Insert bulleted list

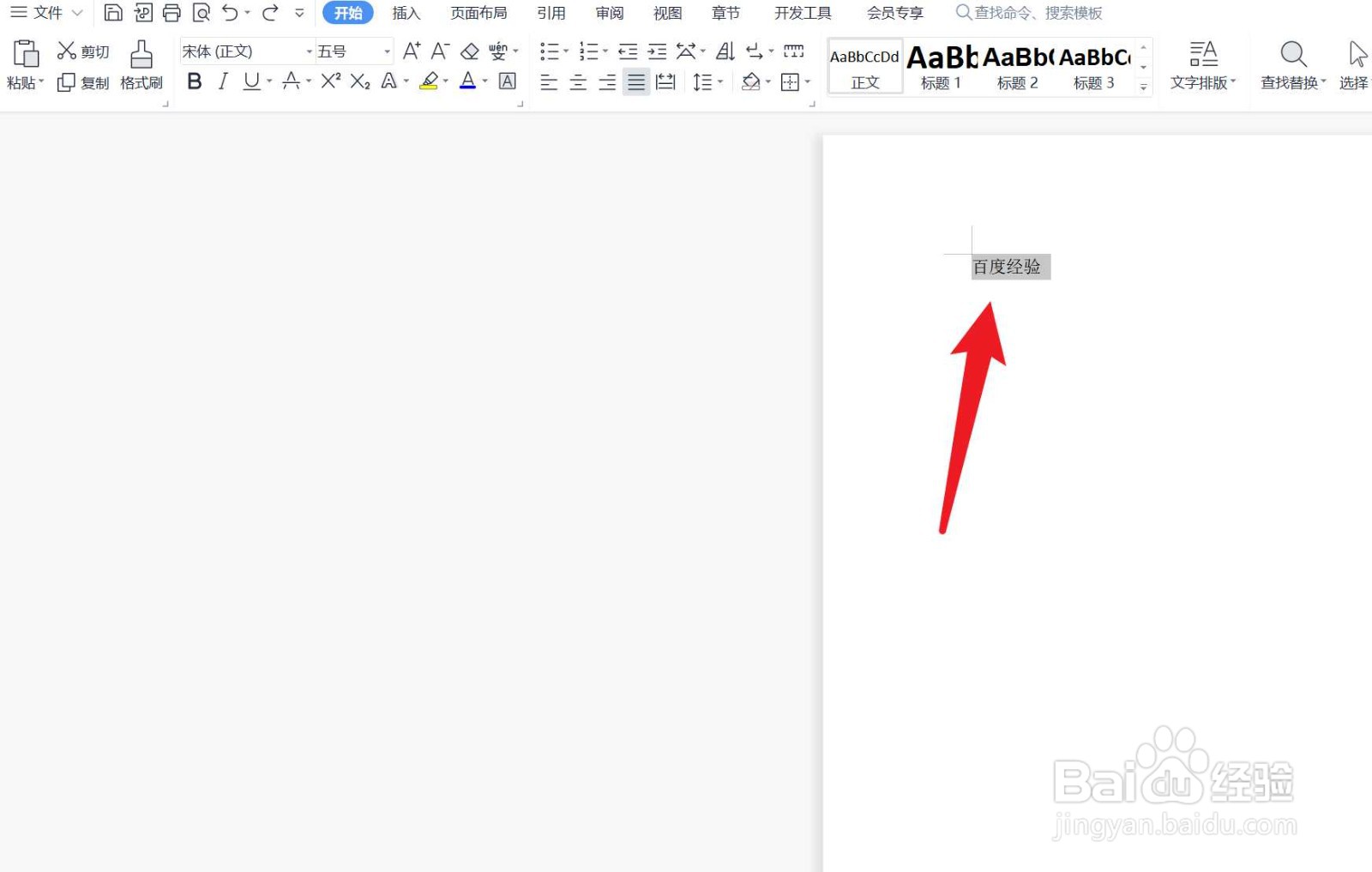click(x=549, y=51)
